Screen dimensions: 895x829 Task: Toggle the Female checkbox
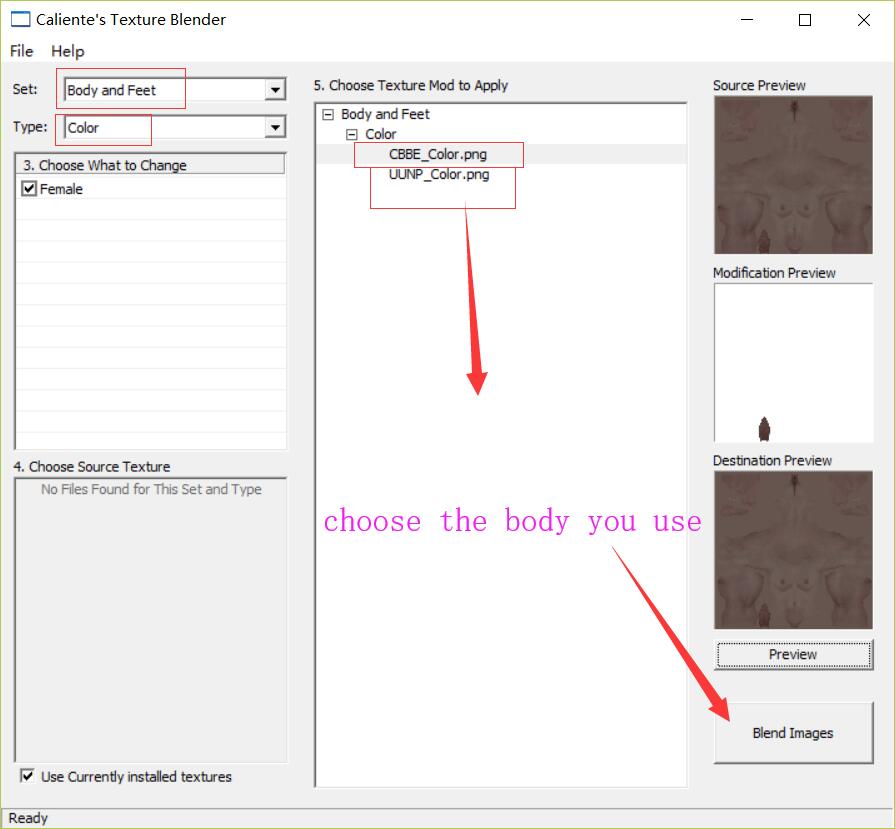(29, 188)
